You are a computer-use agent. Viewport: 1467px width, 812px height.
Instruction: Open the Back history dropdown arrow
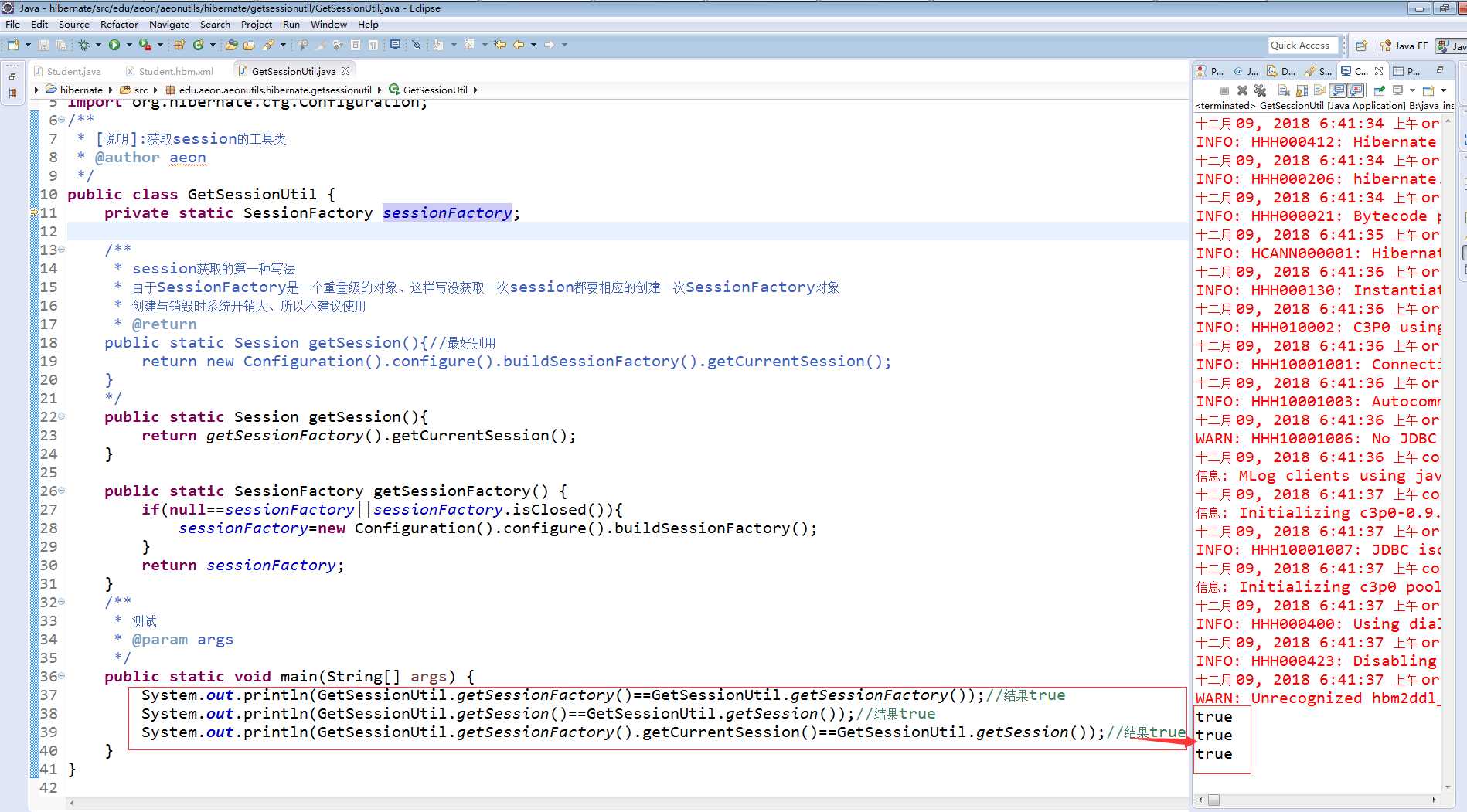click(x=533, y=45)
